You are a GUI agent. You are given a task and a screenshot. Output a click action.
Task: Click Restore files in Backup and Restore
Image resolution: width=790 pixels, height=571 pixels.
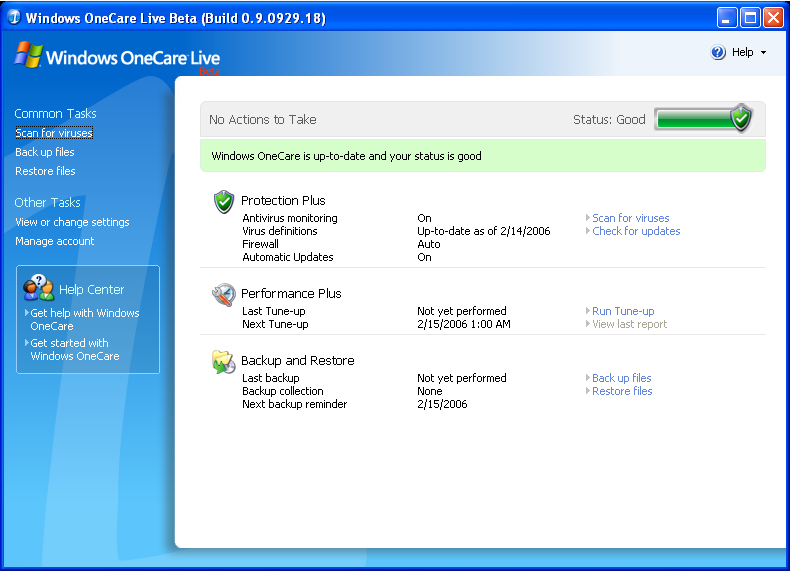[622, 392]
